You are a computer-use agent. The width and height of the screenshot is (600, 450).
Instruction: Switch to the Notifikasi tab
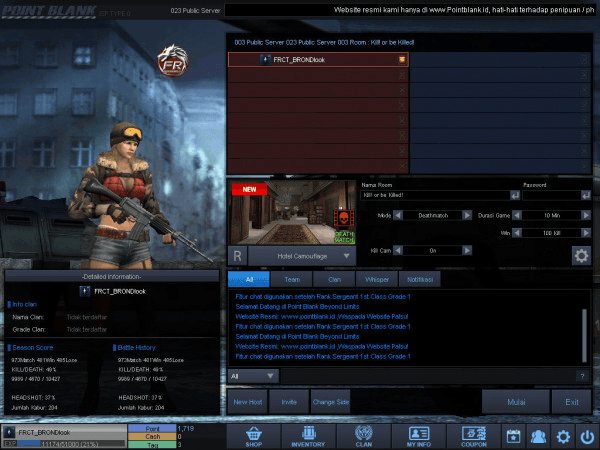pyautogui.click(x=419, y=279)
